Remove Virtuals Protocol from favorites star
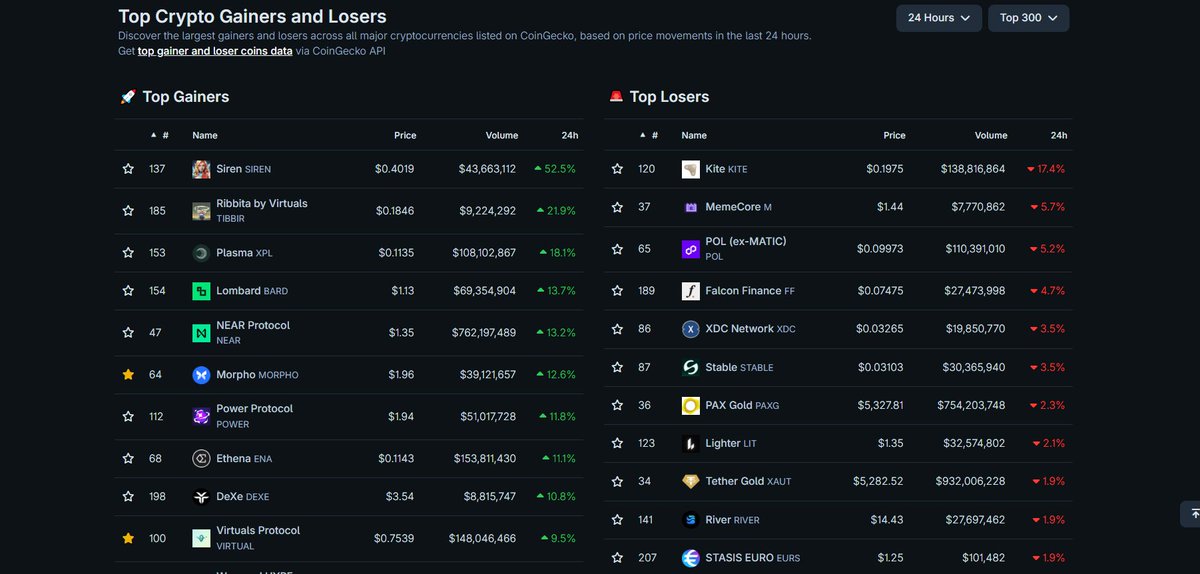Viewport: 1200px width, 574px height. pos(128,538)
